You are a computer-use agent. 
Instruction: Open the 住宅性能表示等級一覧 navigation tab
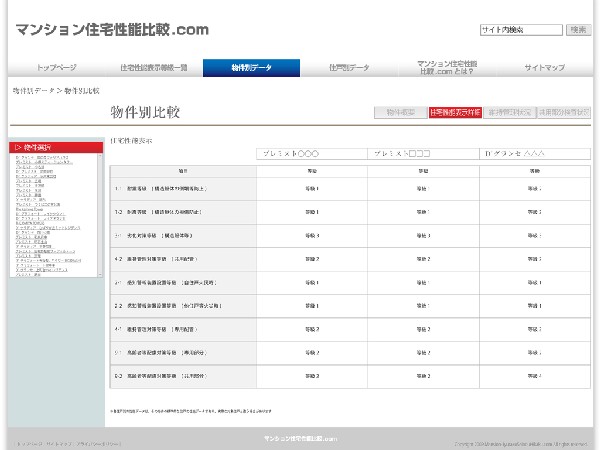(153, 68)
